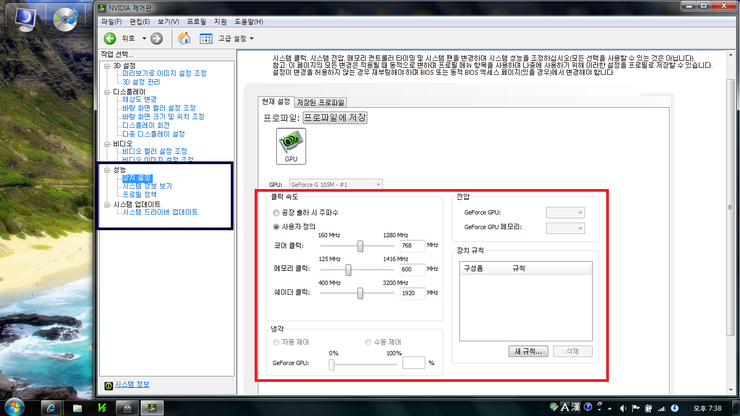Open the 지원 menu
This screenshot has height=416, width=740.
point(220,22)
